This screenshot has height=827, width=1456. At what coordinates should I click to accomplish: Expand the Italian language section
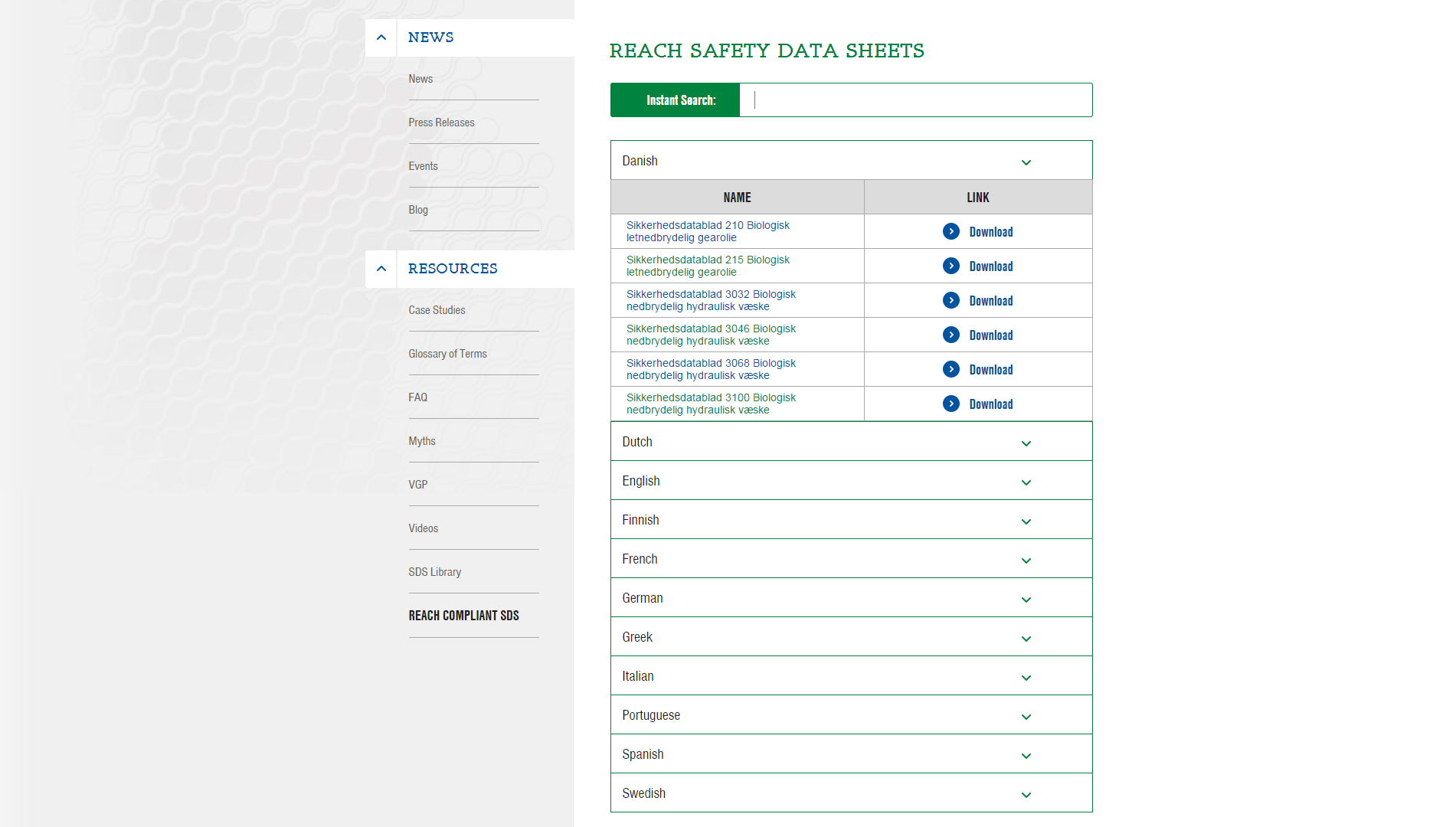pos(851,675)
